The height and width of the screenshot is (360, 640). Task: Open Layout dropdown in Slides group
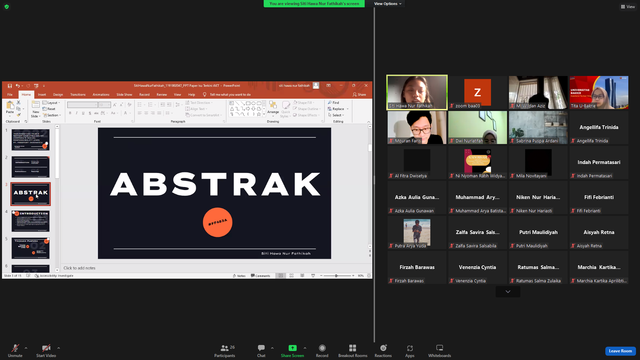tap(51, 103)
